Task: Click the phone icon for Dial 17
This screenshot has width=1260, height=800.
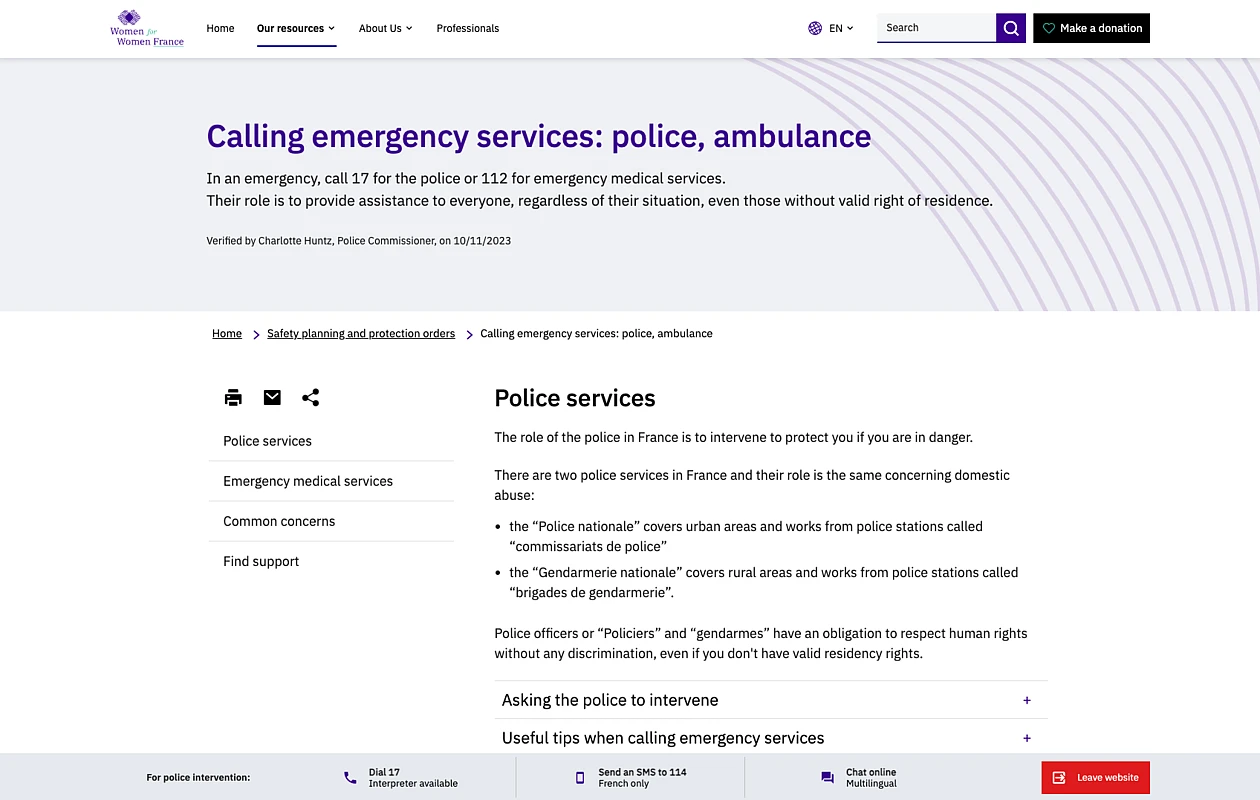Action: tap(350, 778)
